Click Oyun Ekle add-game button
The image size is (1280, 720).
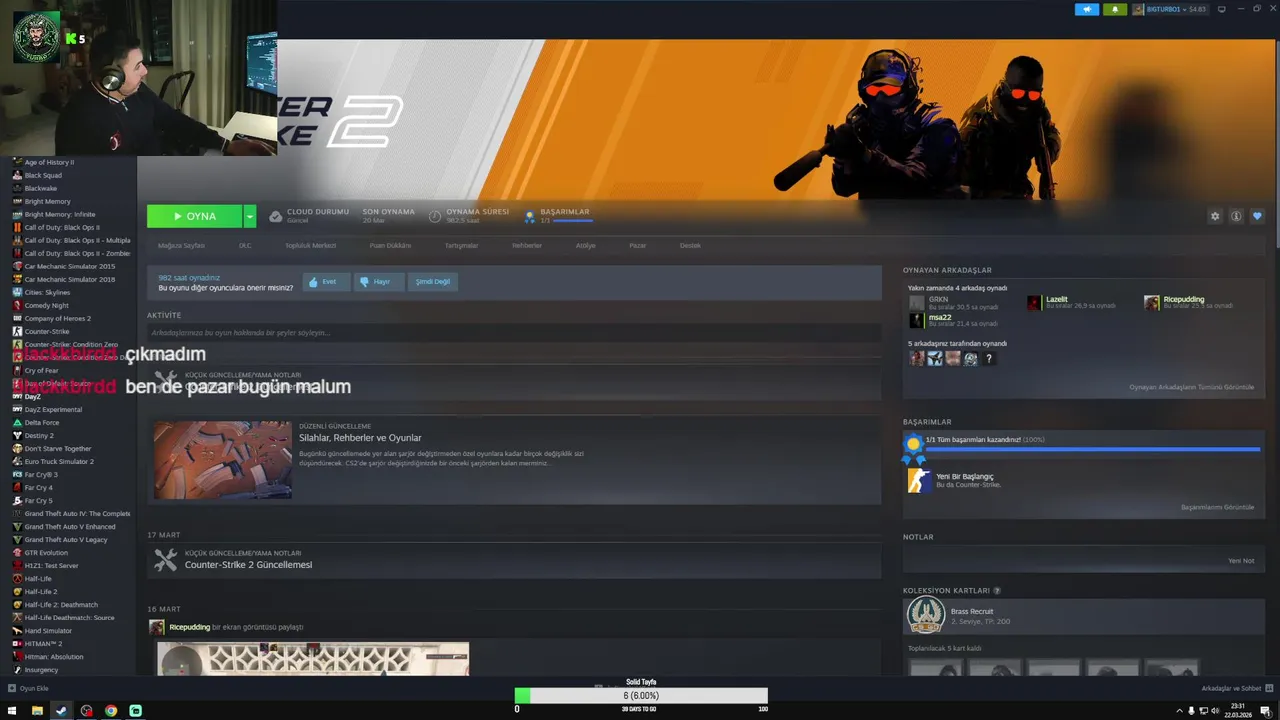pos(28,688)
